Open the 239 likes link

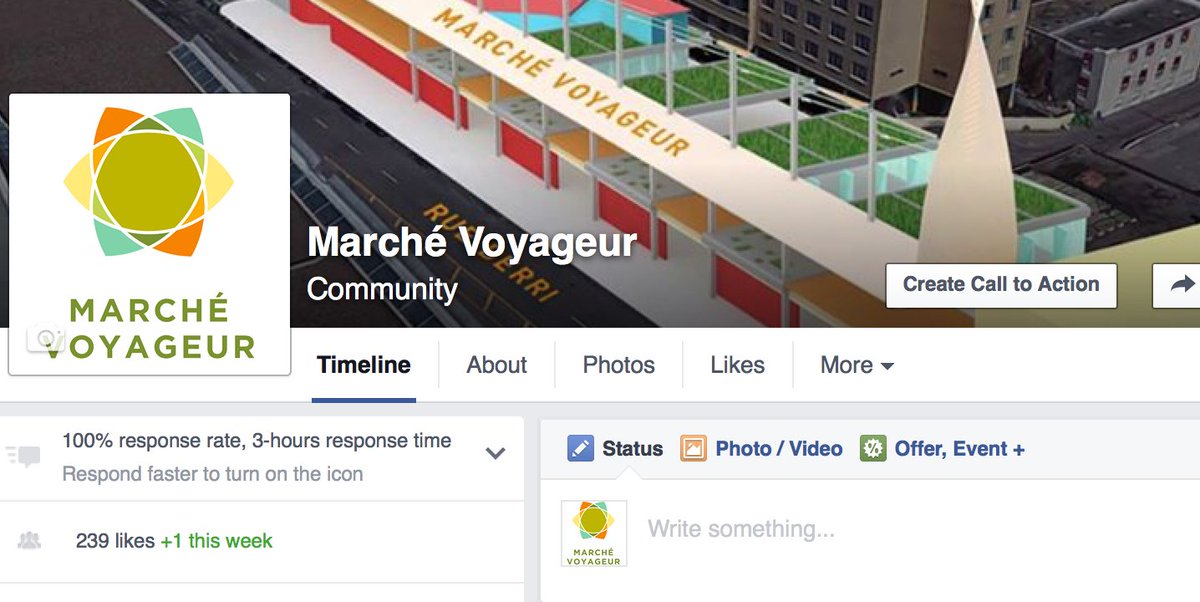(115, 541)
